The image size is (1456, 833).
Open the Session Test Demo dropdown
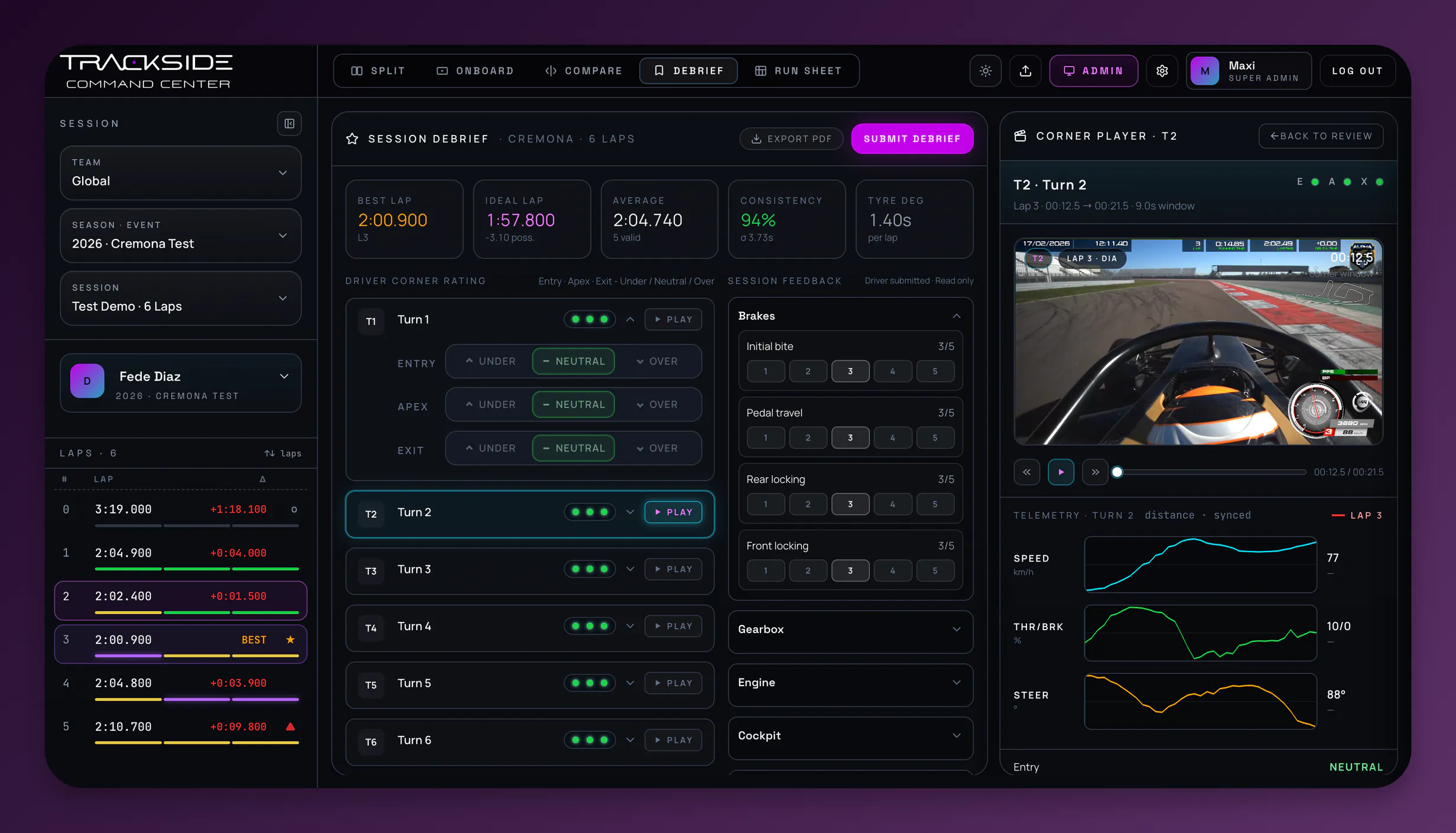click(180, 298)
